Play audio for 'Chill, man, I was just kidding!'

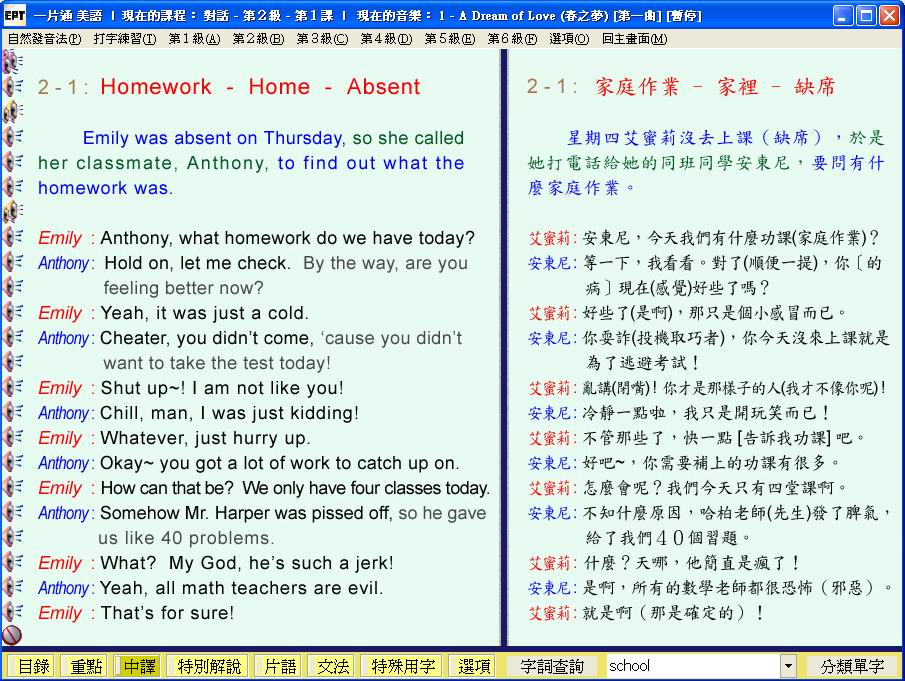pyautogui.click(x=12, y=412)
